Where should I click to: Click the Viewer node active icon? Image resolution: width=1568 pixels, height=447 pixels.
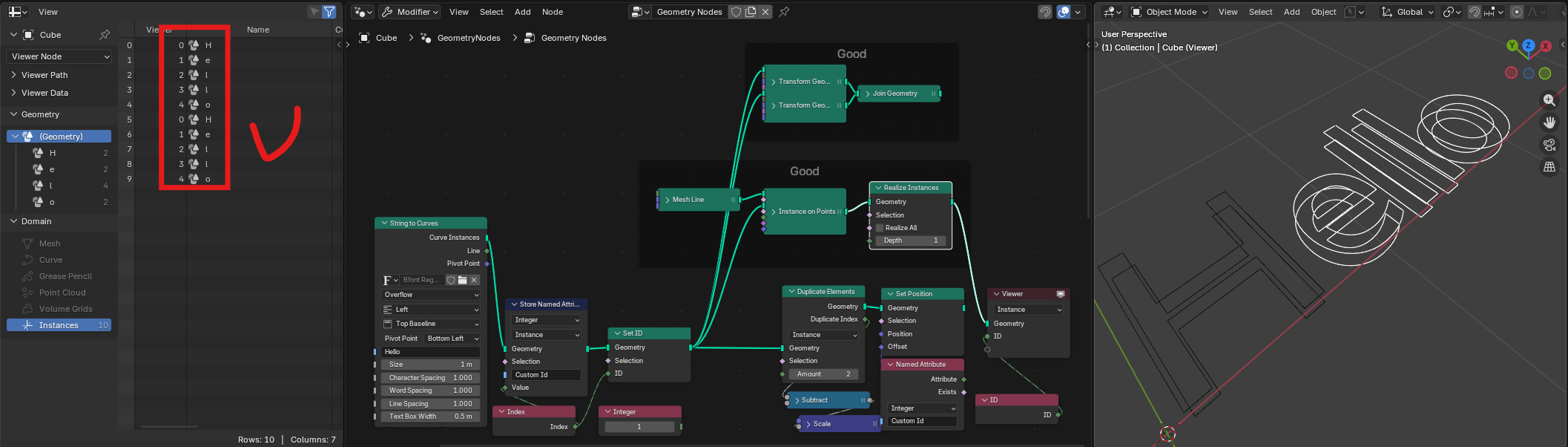click(1061, 294)
